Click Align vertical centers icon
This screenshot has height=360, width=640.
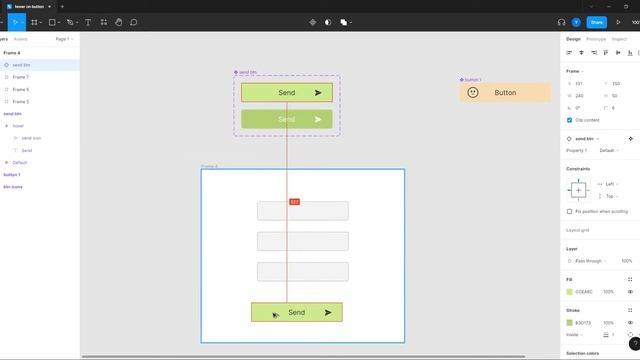[x=618, y=53]
